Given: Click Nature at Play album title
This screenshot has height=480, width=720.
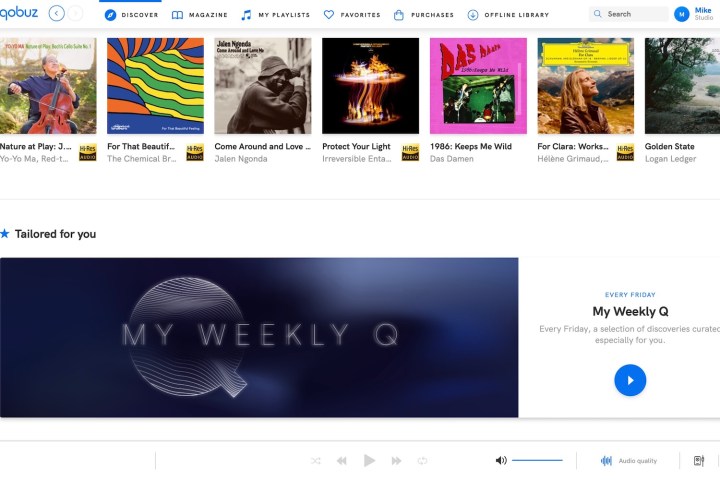Looking at the screenshot, I should [36, 147].
